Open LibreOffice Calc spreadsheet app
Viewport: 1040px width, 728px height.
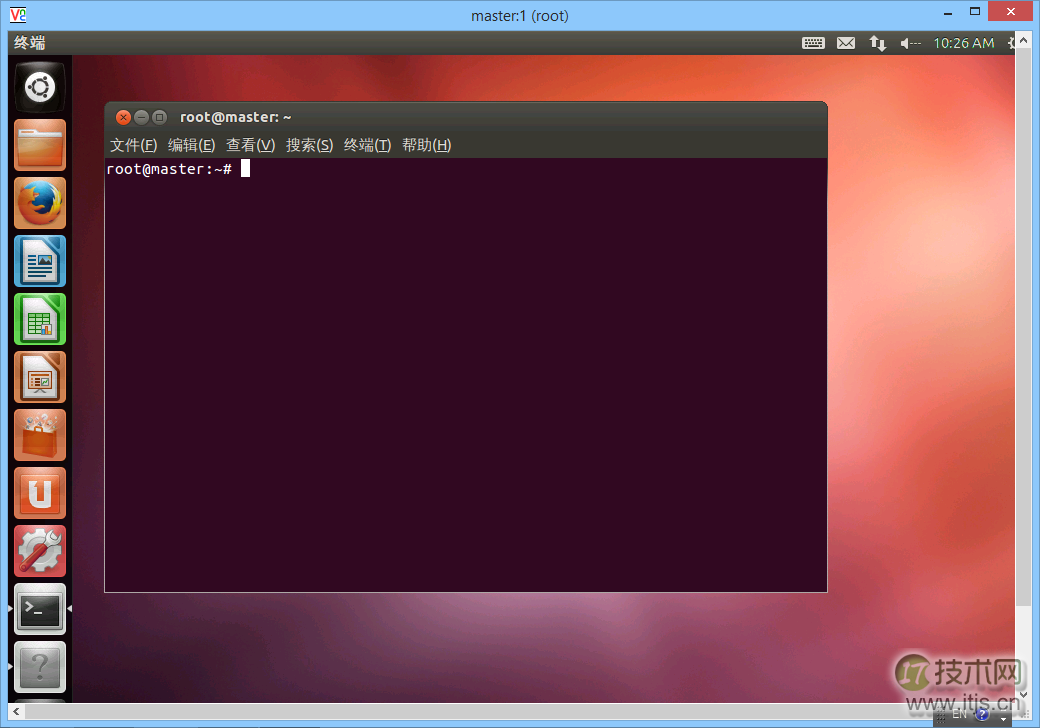click(40, 319)
